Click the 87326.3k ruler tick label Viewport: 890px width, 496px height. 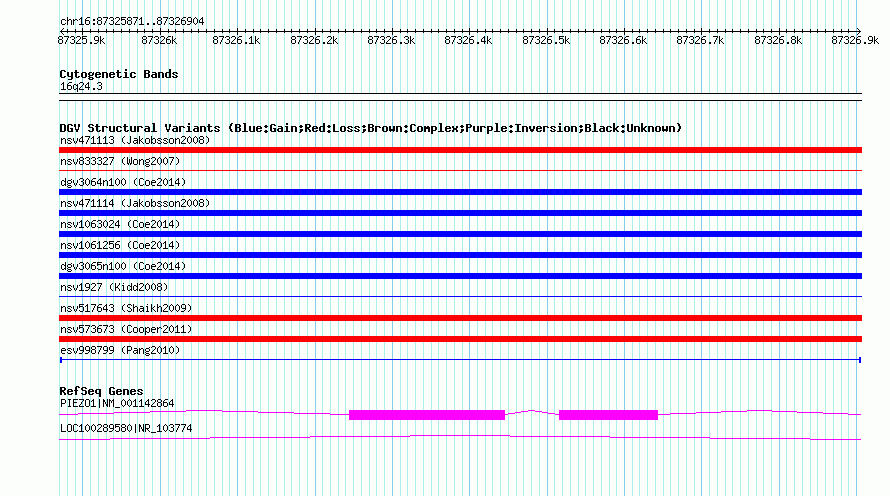[x=391, y=41]
